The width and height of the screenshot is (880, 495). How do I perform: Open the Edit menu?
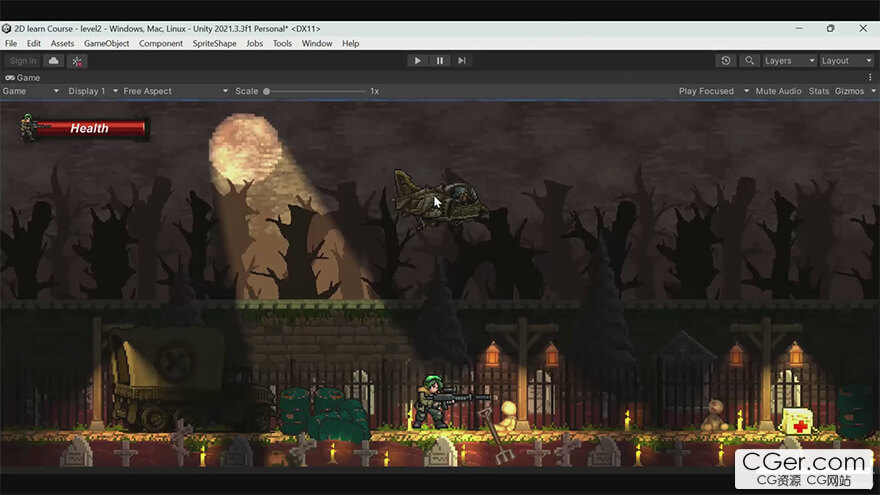click(x=34, y=43)
